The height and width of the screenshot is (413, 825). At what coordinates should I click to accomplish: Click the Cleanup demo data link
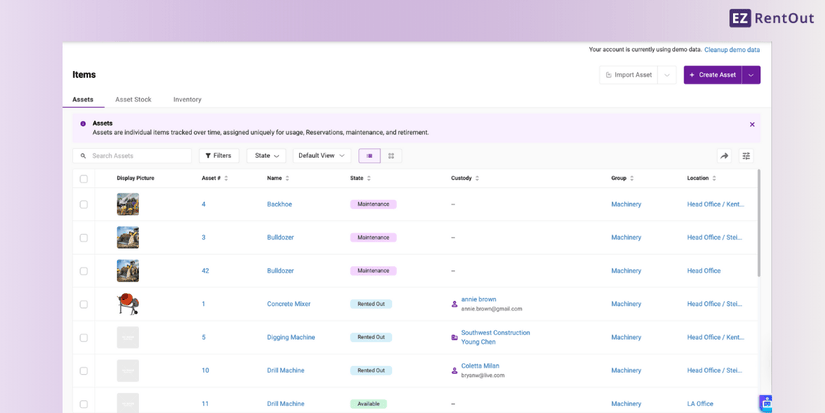pos(731,50)
